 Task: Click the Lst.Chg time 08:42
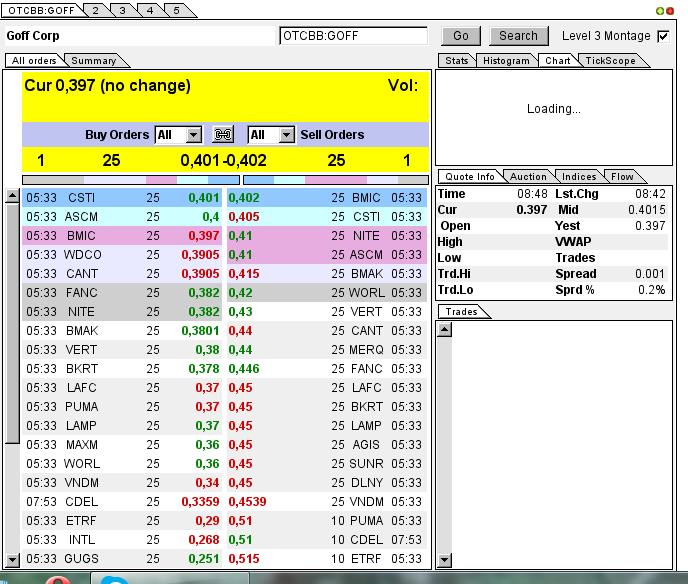coord(650,193)
